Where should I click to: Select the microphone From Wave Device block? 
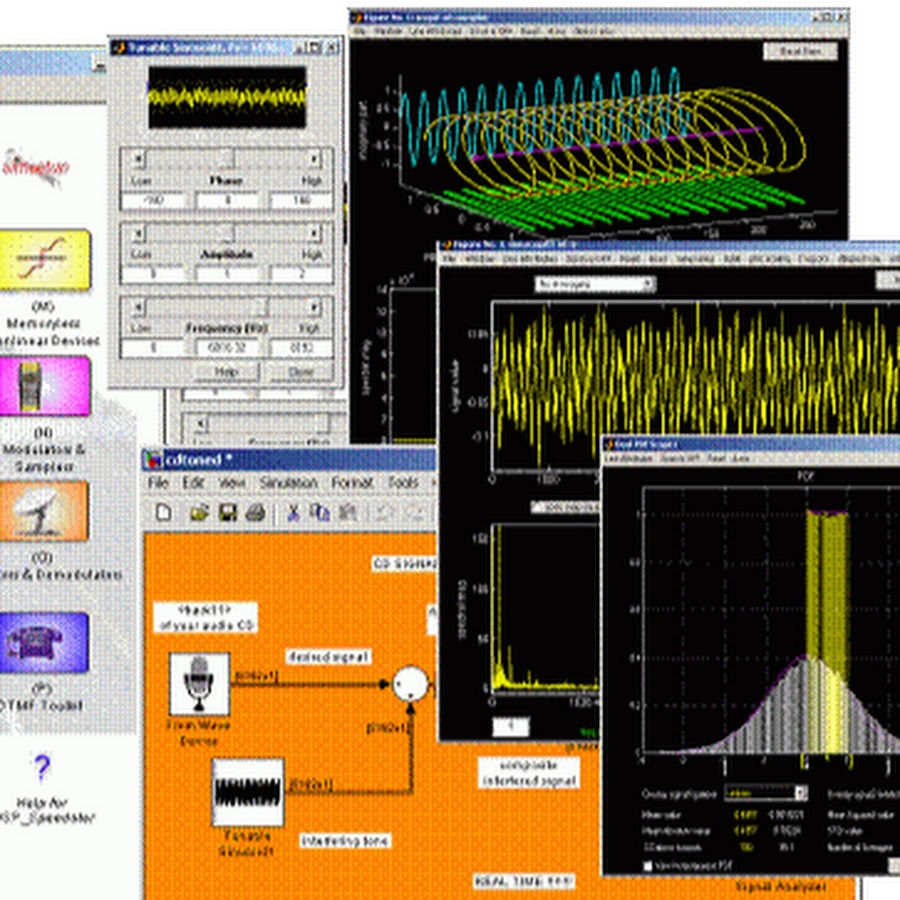(x=199, y=683)
